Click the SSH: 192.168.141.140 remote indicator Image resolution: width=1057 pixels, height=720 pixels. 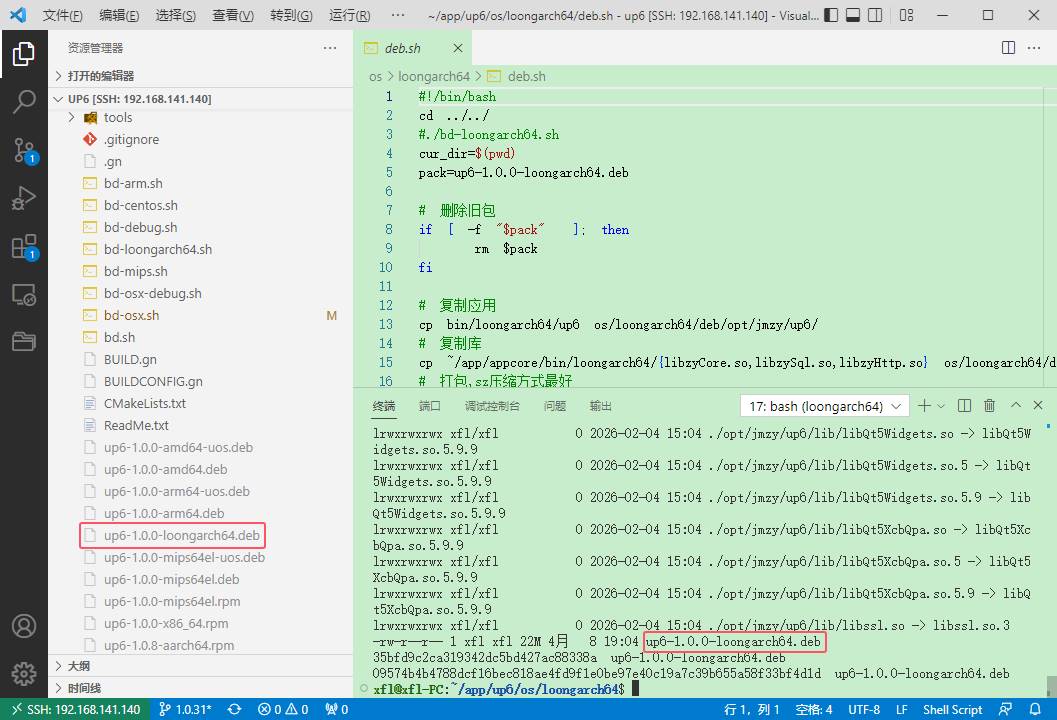[x=74, y=709]
